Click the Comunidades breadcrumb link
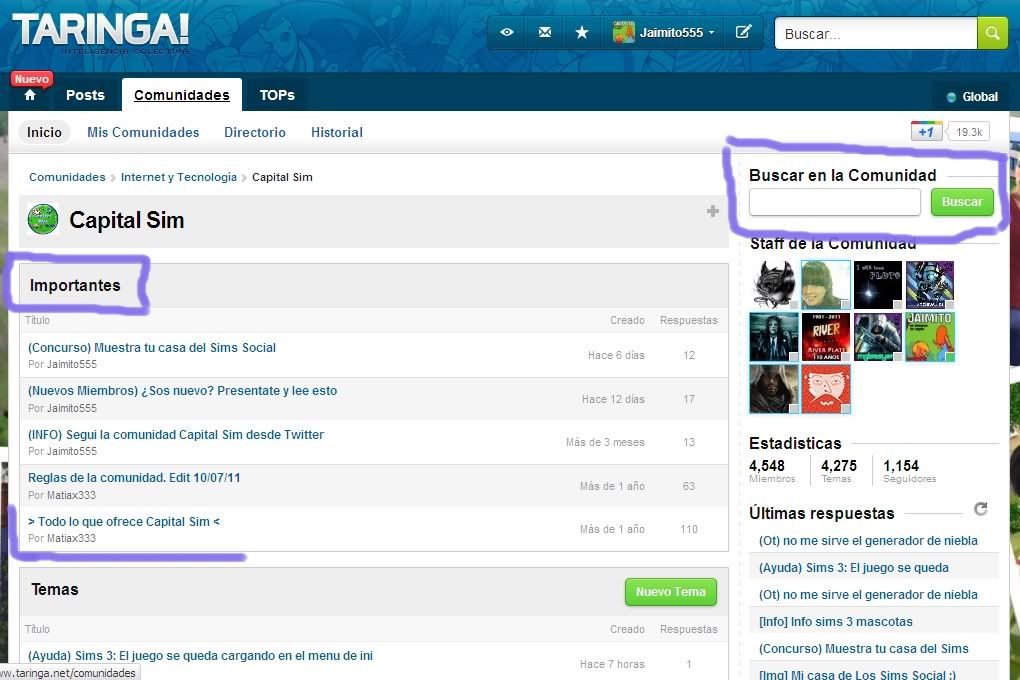The width and height of the screenshot is (1020, 680). [67, 177]
